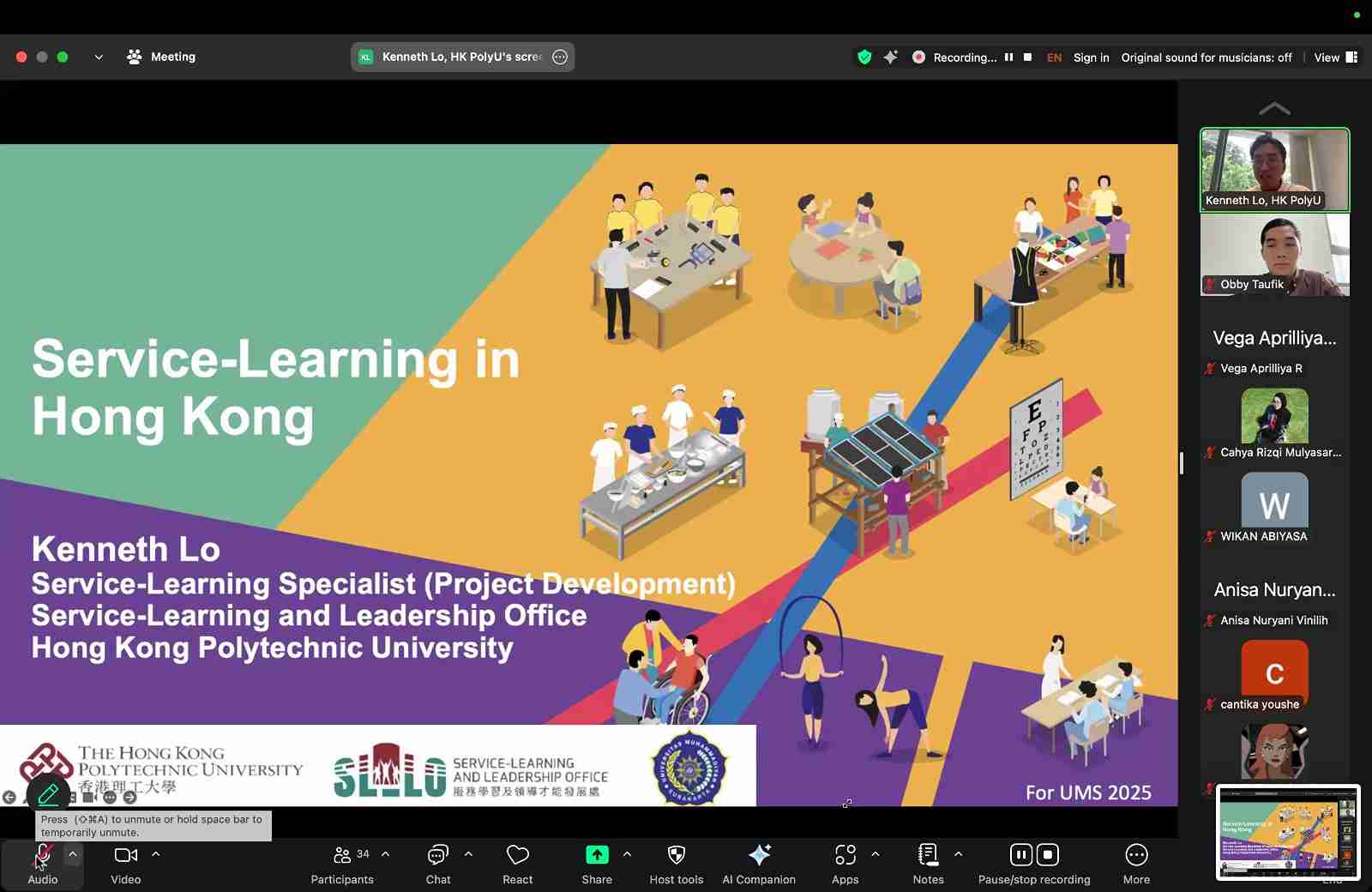This screenshot has width=1372, height=892.
Task: Open screen share options ellipsis
Action: (560, 57)
